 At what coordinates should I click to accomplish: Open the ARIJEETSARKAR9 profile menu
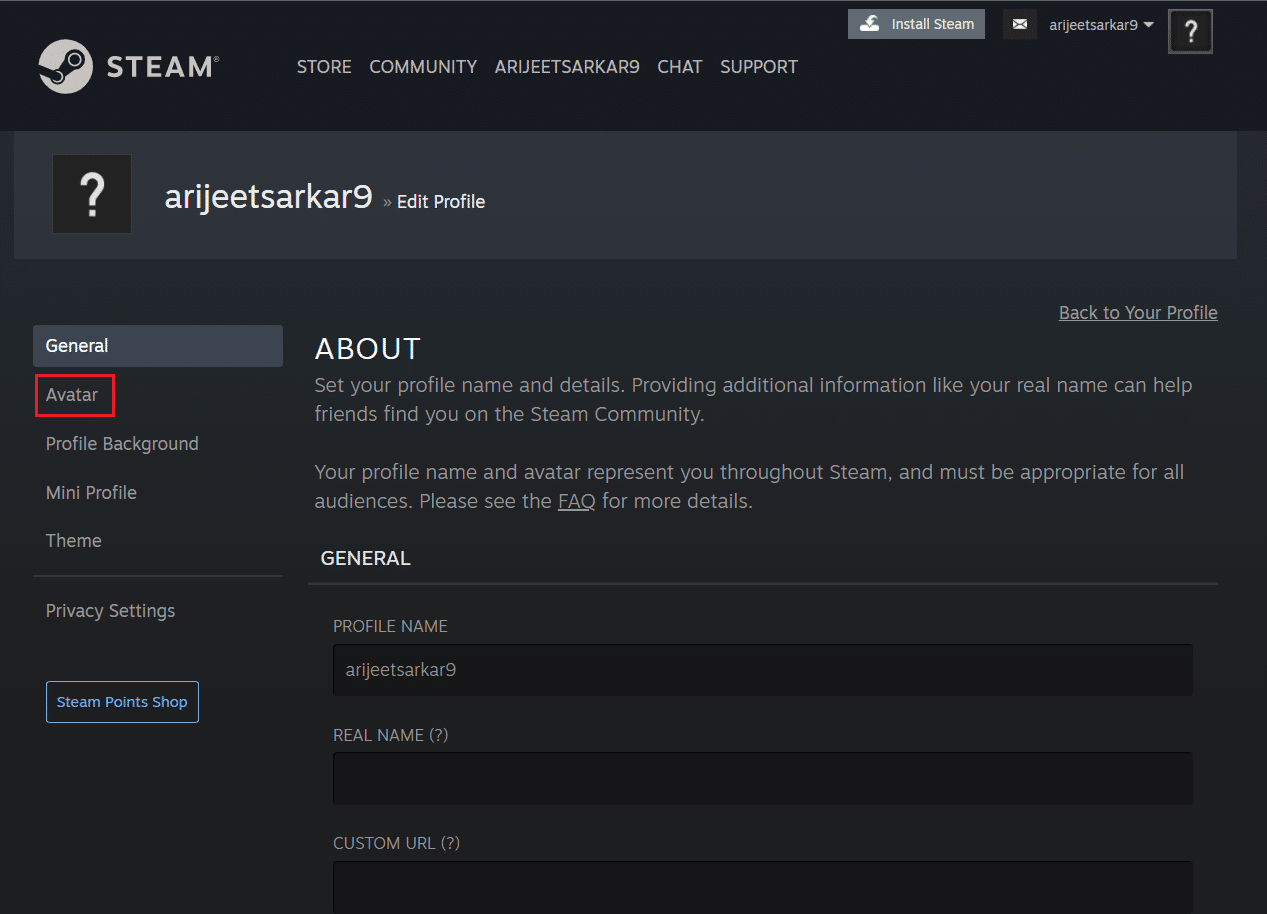point(567,67)
